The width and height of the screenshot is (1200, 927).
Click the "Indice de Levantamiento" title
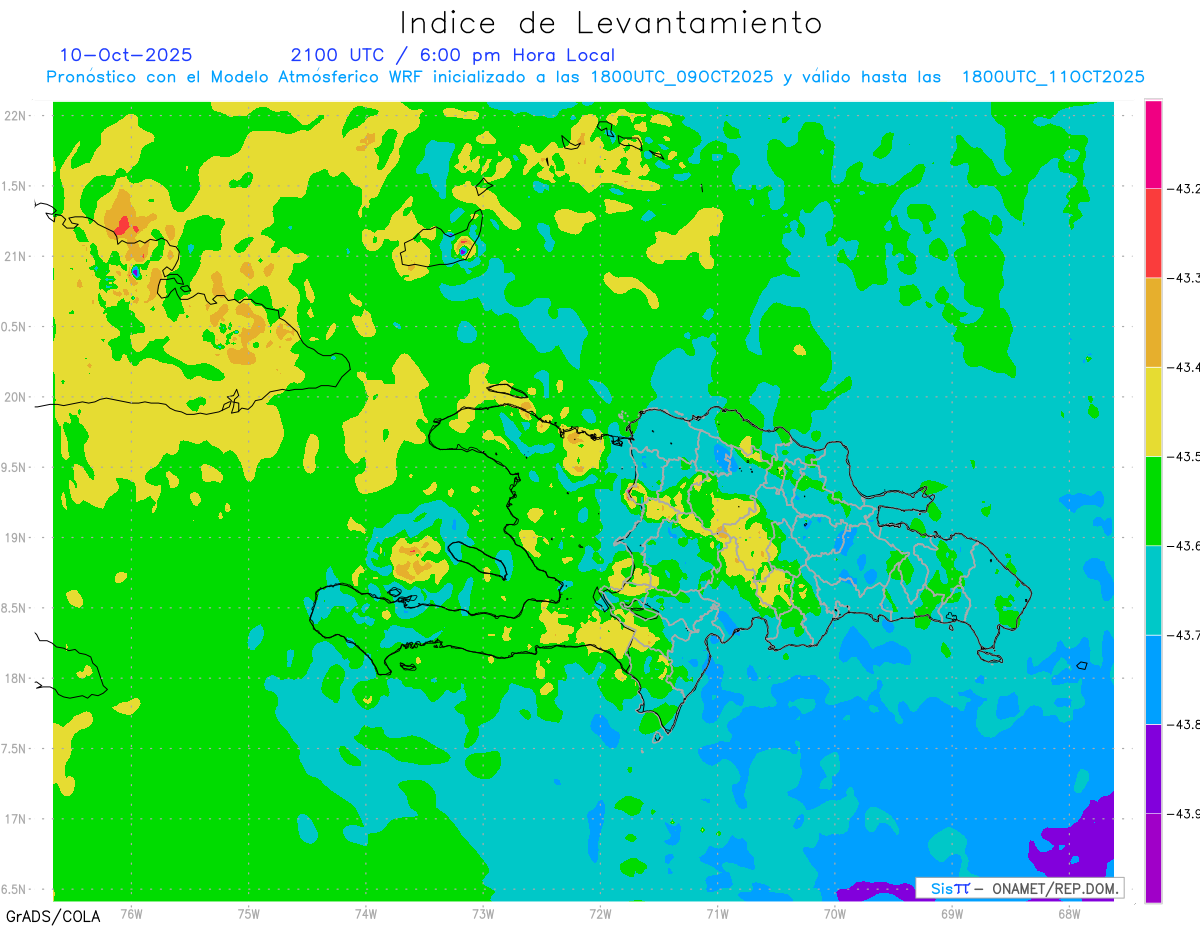click(x=611, y=22)
